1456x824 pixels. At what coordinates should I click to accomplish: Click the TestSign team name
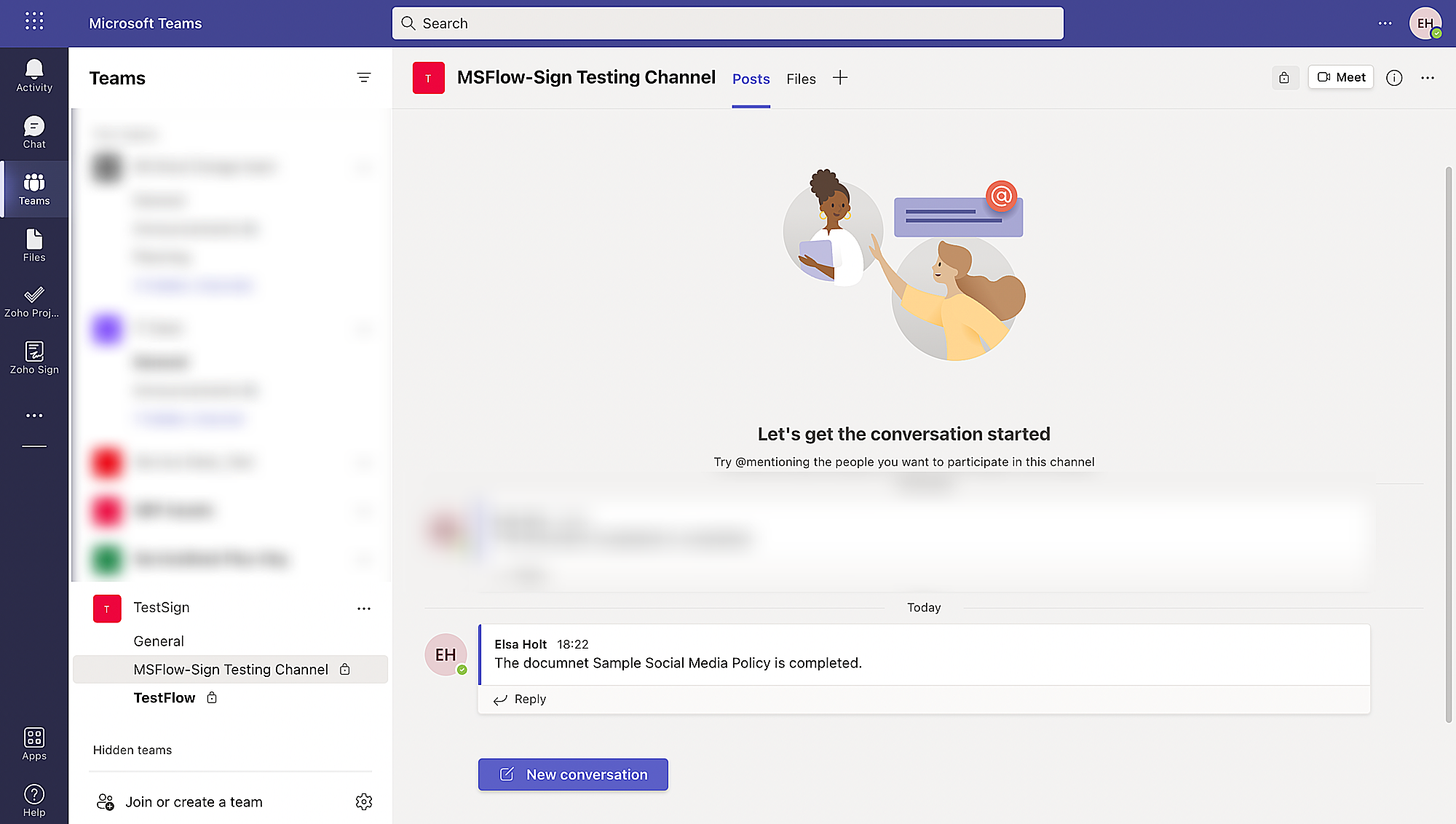[162, 608]
